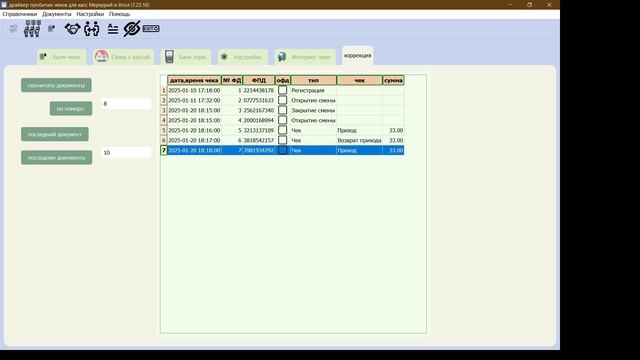Click the 'последний документ' button
The width and height of the screenshot is (640, 360).
[55, 134]
